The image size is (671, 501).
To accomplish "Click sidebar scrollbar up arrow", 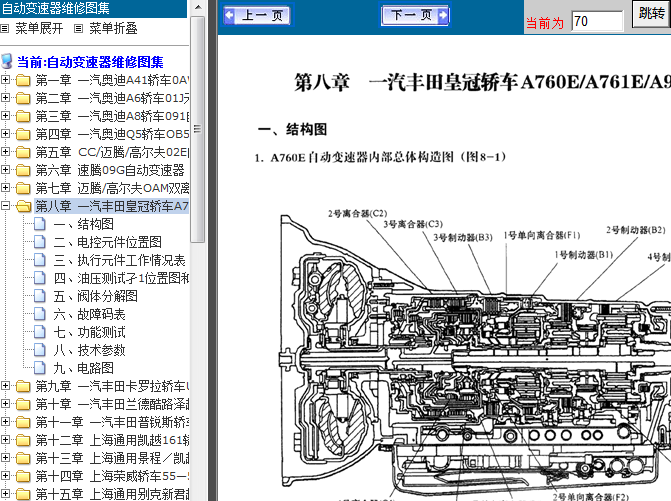I will [x=198, y=7].
